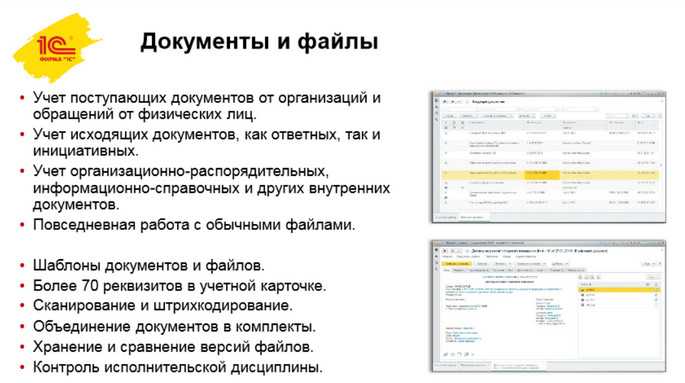Select the yellow highlighted file row in lower screenshot
Viewport: 685px width, 383px height.
tap(619, 290)
